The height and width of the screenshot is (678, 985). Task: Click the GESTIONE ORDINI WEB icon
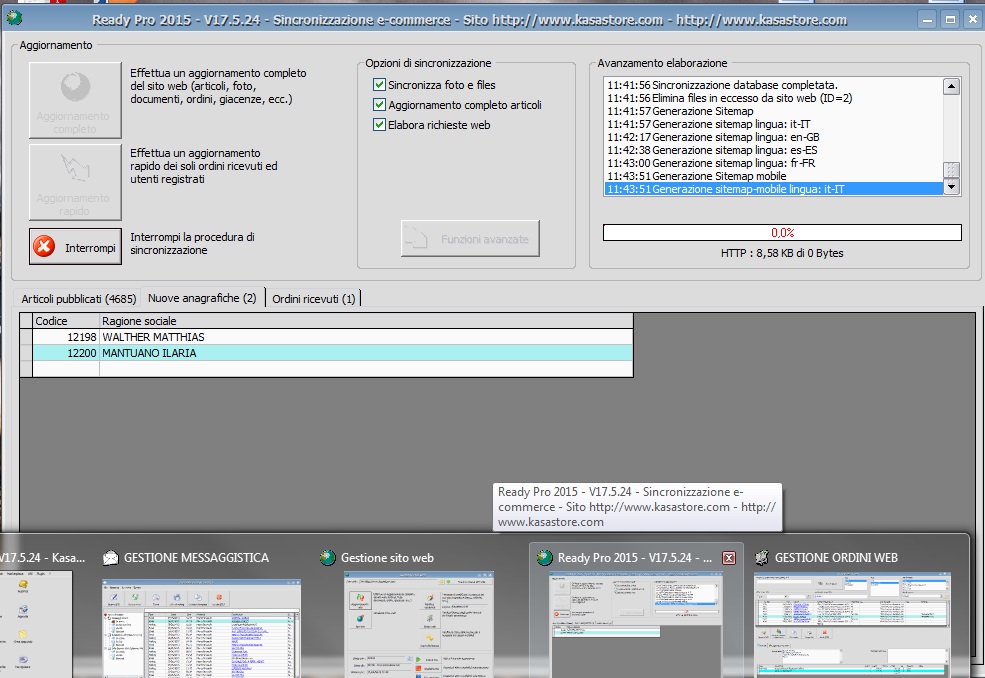pyautogui.click(x=762, y=557)
